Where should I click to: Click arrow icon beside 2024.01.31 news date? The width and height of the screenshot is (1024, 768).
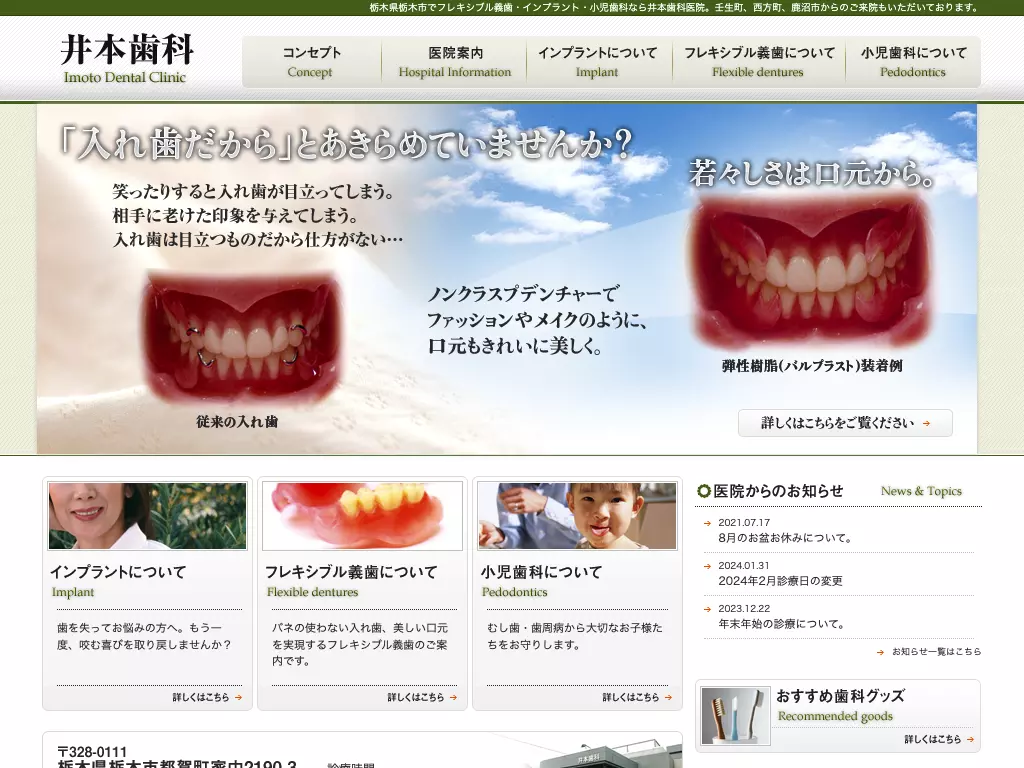coord(707,566)
